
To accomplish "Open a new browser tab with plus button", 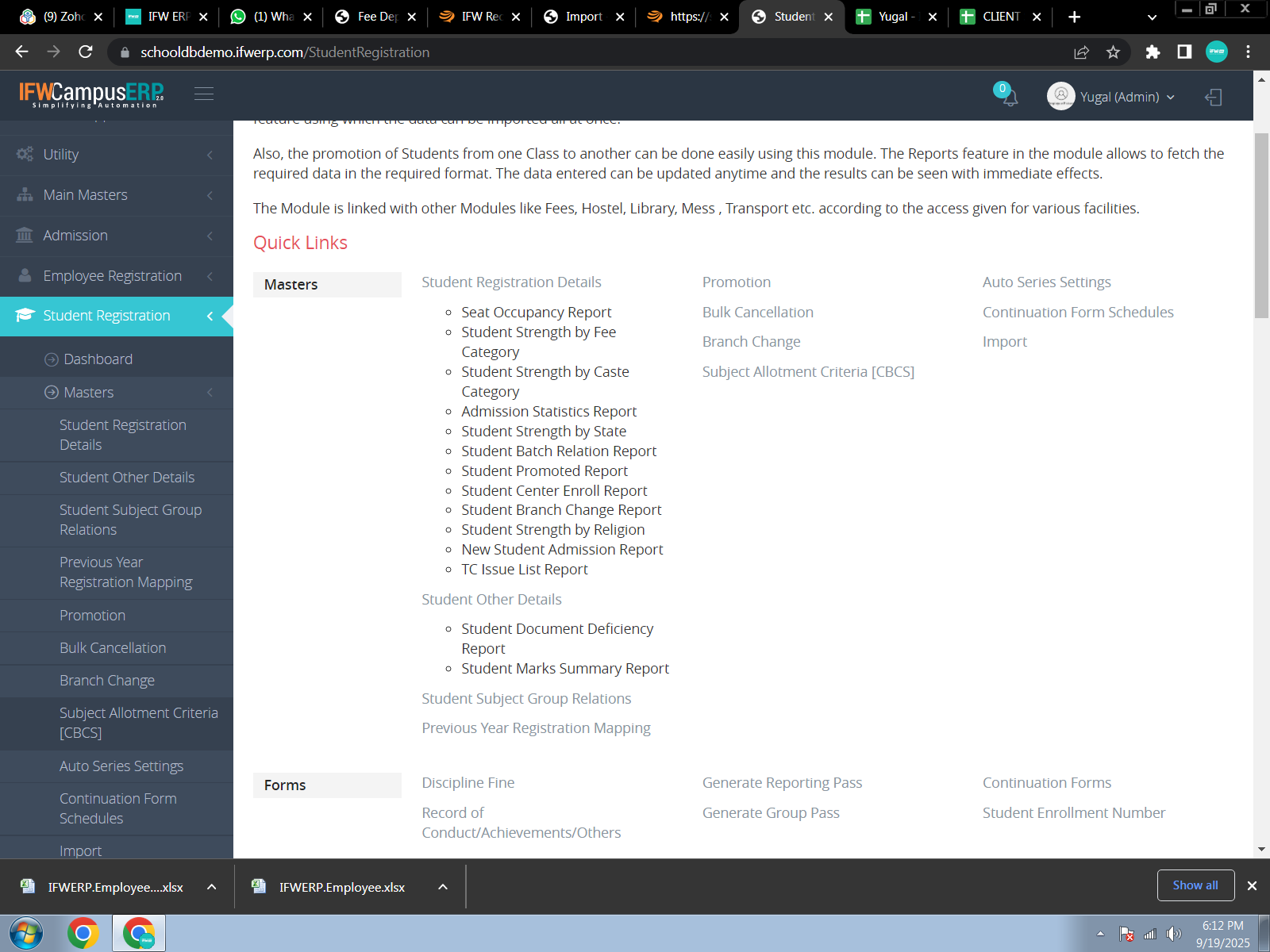I will pyautogui.click(x=1074, y=17).
